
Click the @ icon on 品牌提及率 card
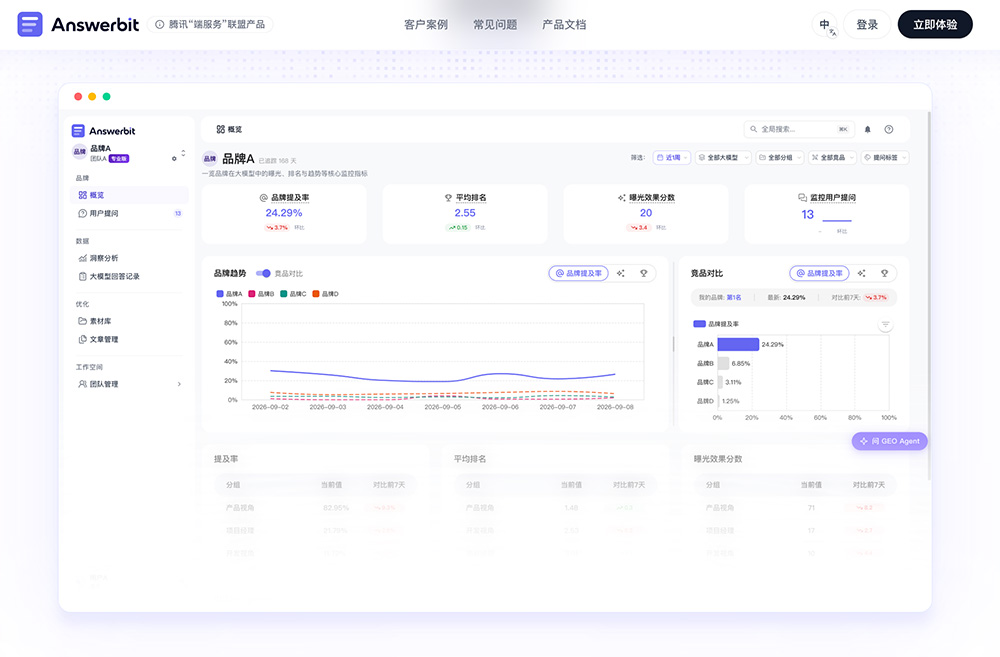(263, 198)
